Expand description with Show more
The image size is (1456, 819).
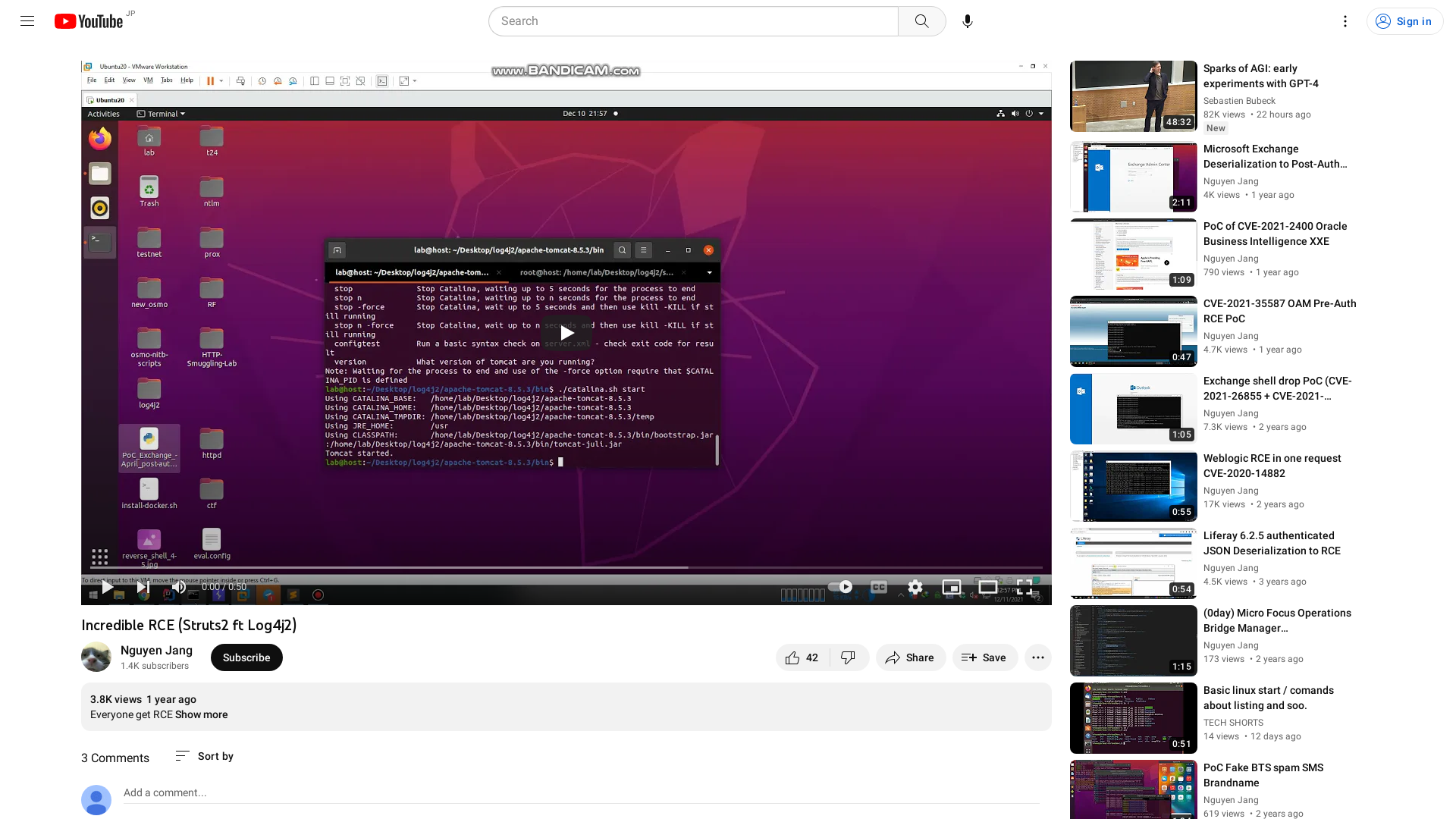(201, 714)
